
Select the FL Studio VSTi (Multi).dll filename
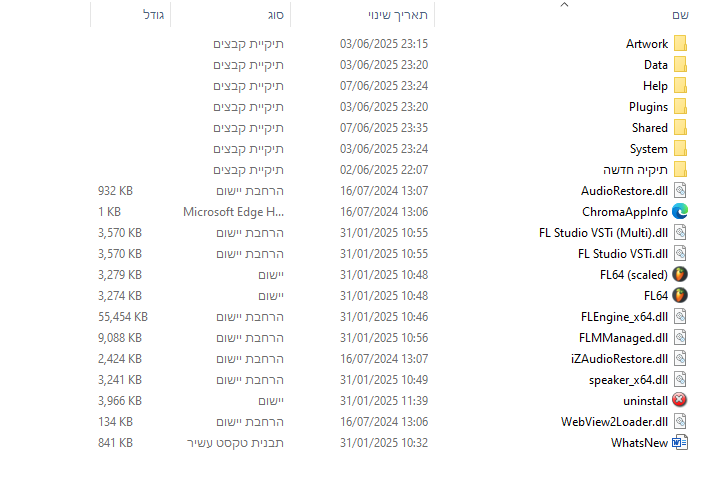click(x=603, y=232)
